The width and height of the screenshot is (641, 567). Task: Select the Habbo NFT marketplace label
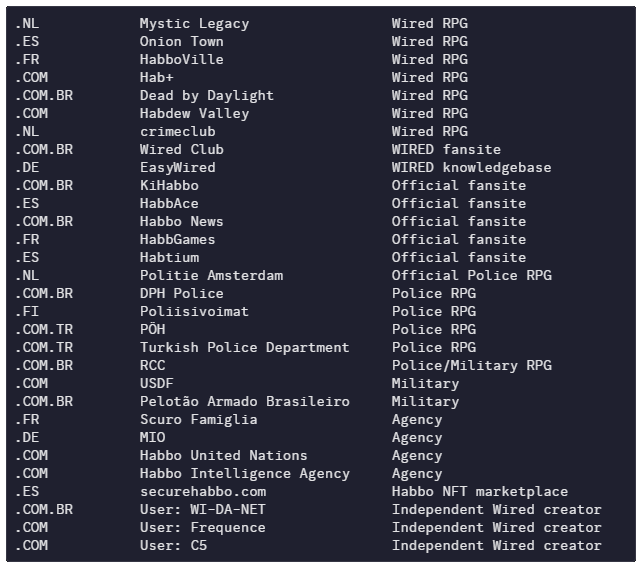coord(480,491)
